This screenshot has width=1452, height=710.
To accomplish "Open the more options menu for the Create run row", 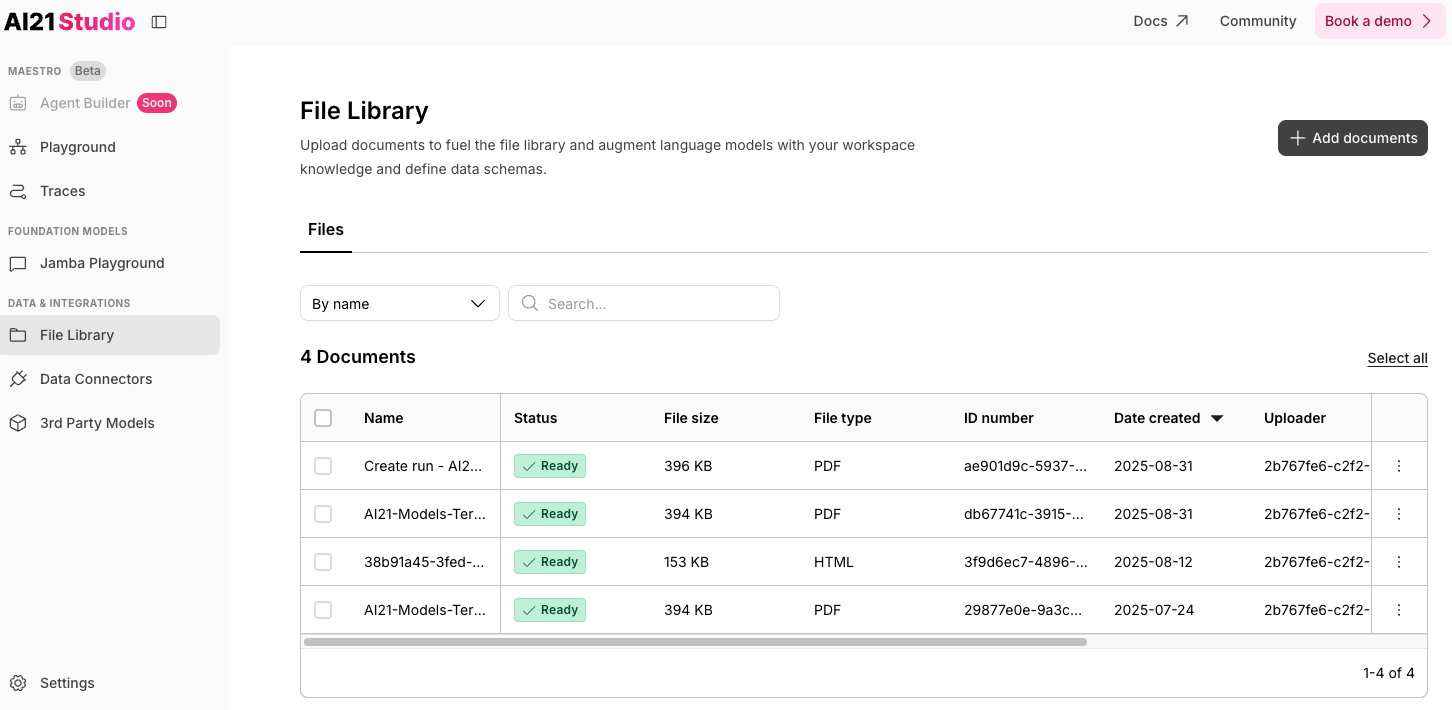I will 1399,466.
